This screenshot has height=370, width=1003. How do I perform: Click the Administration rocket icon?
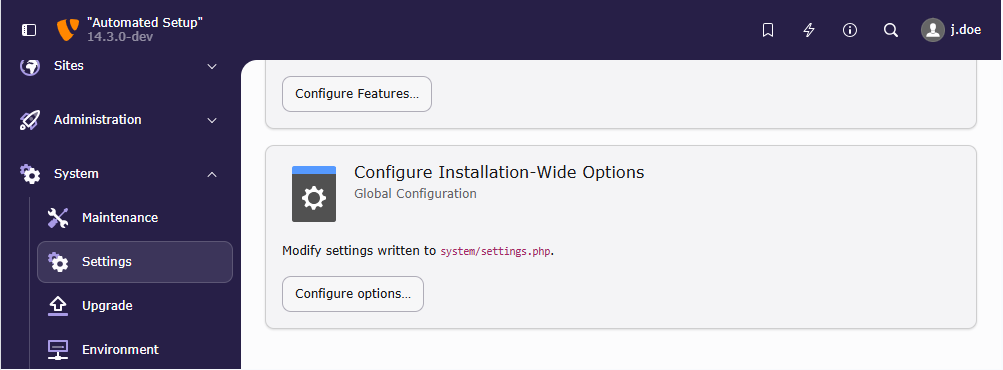click(30, 120)
